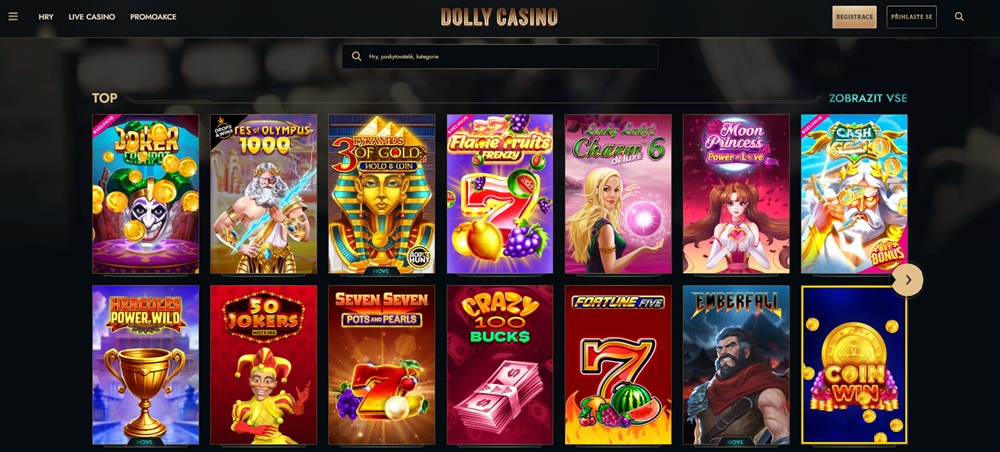Open the Zobrazit vše link
Viewport: 1000px width, 452px height.
(x=868, y=98)
